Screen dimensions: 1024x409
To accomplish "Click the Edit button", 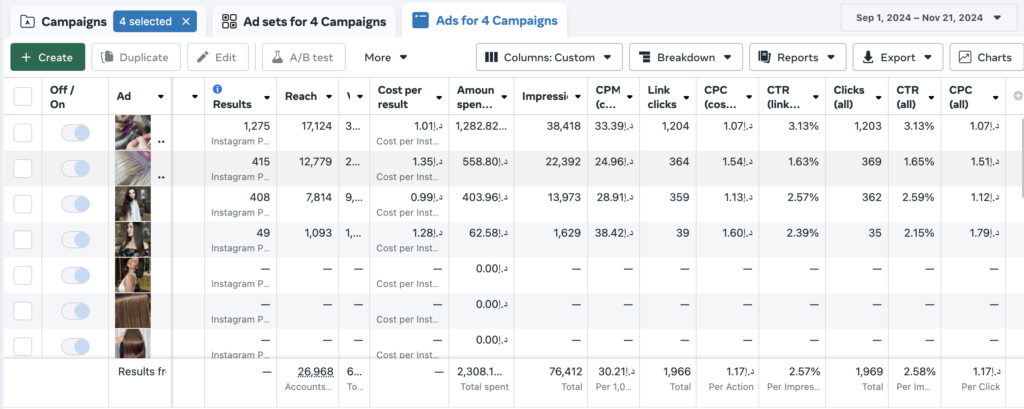I will 217,57.
